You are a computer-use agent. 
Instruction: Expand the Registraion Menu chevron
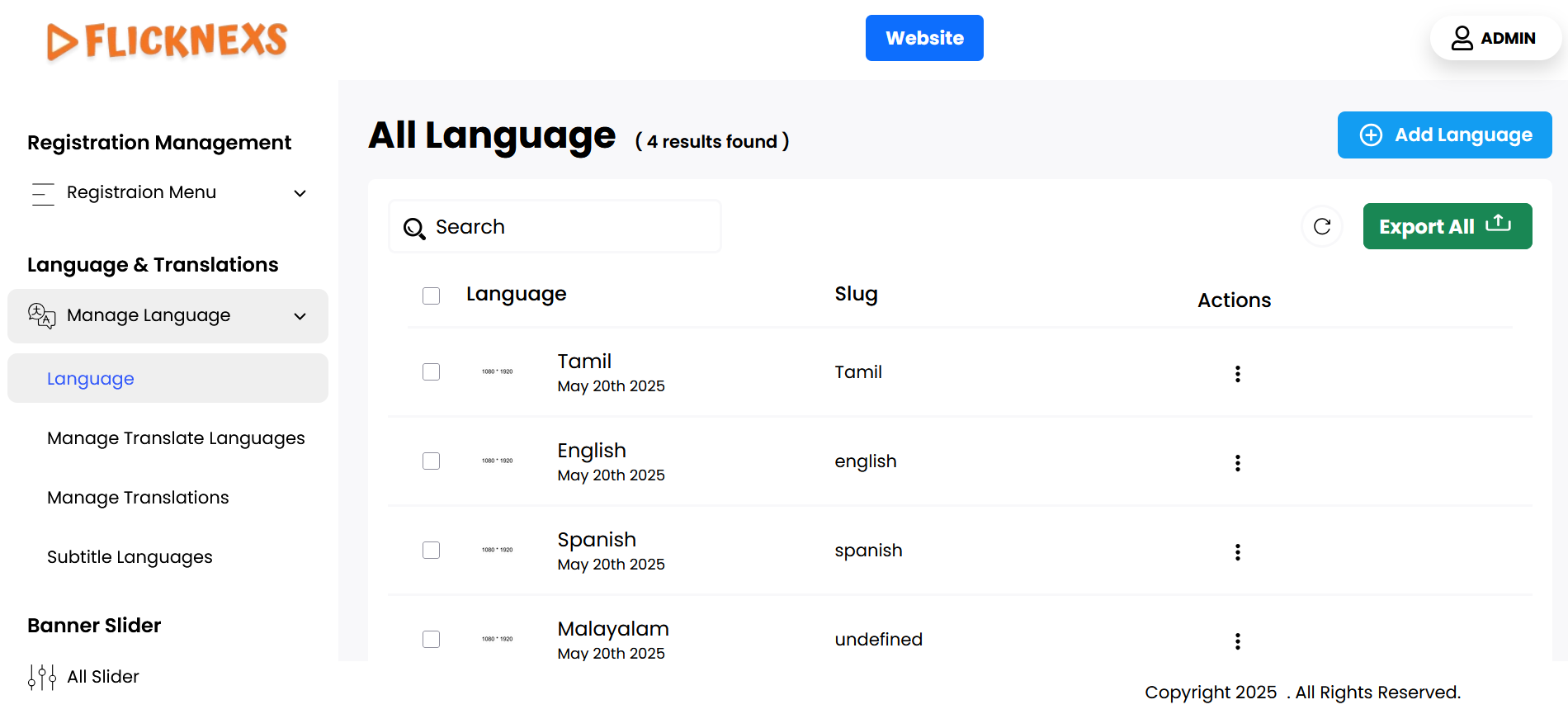tap(300, 193)
